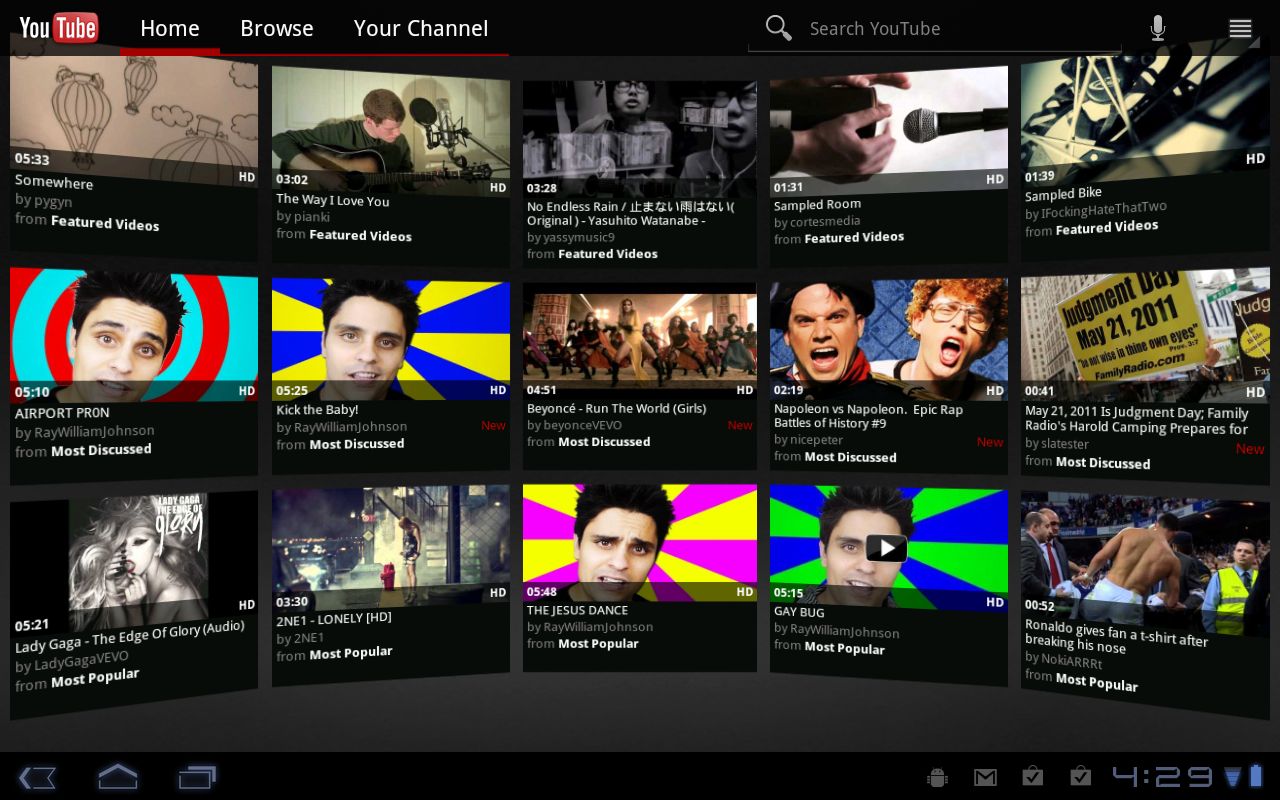The width and height of the screenshot is (1280, 800).
Task: Select uploader 'by beyonceVEVO'
Action: 574,425
